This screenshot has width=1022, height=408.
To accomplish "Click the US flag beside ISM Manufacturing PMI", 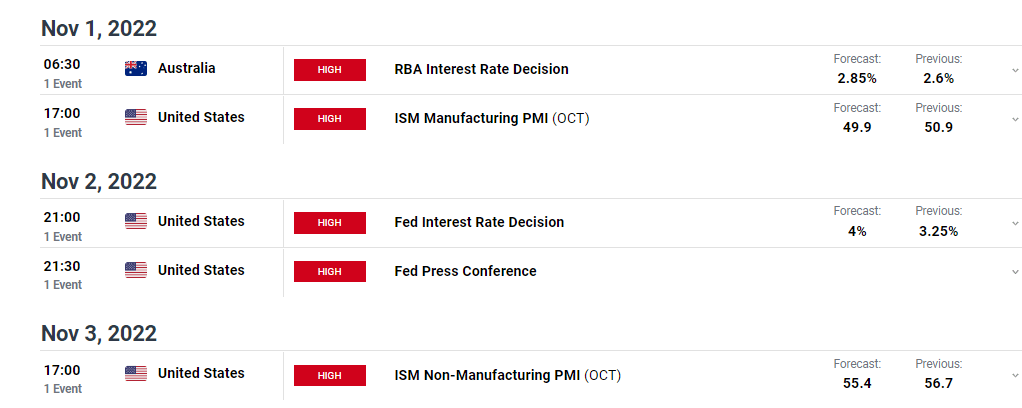I will point(136,117).
